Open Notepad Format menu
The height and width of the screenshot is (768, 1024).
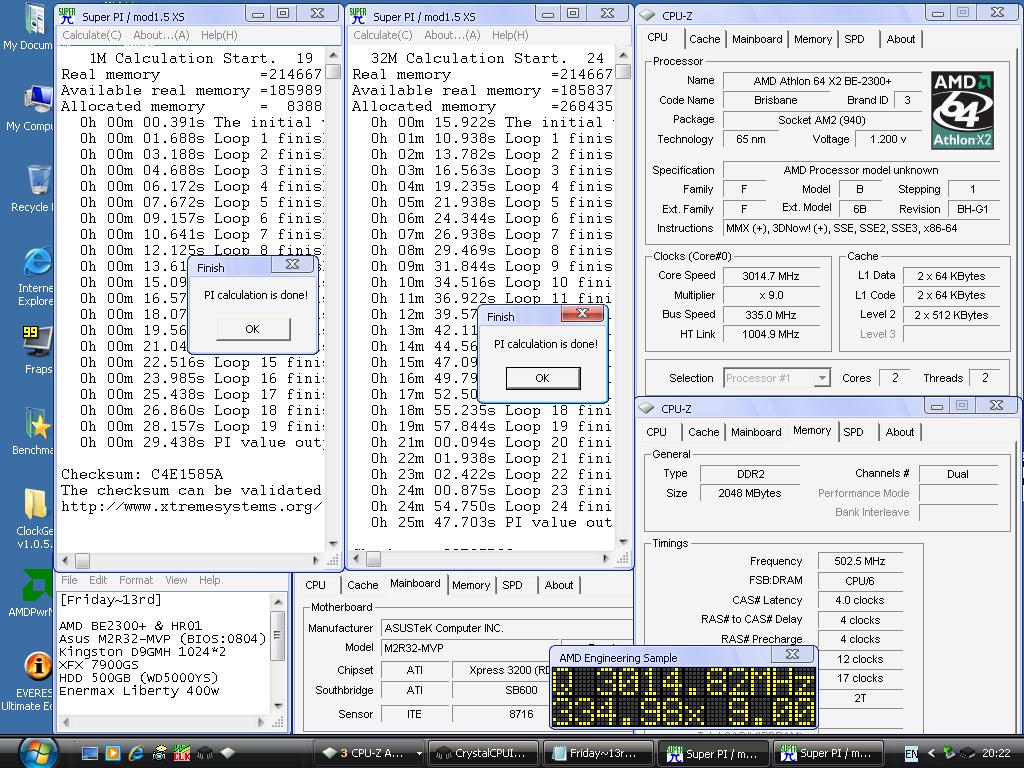coord(136,580)
